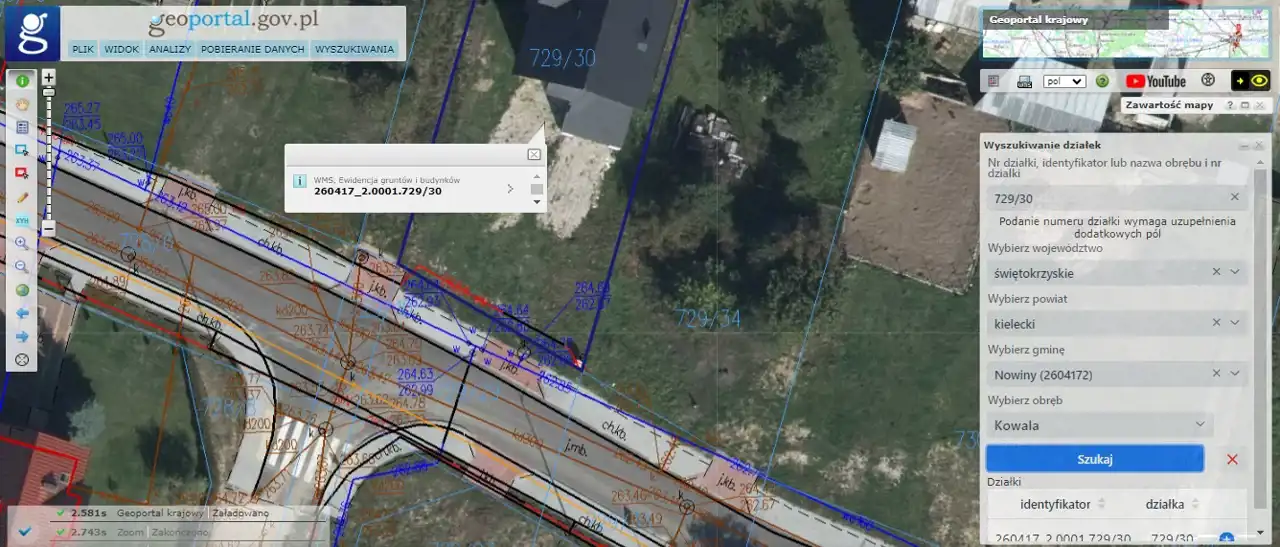Open the XYH coordinates tool
The image size is (1280, 547).
[21, 219]
